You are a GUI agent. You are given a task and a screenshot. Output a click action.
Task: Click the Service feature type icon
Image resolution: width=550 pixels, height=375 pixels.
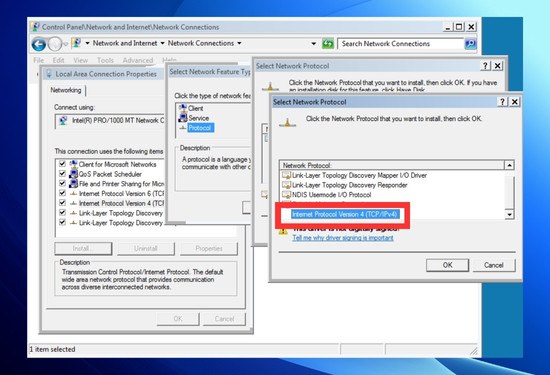[183, 118]
